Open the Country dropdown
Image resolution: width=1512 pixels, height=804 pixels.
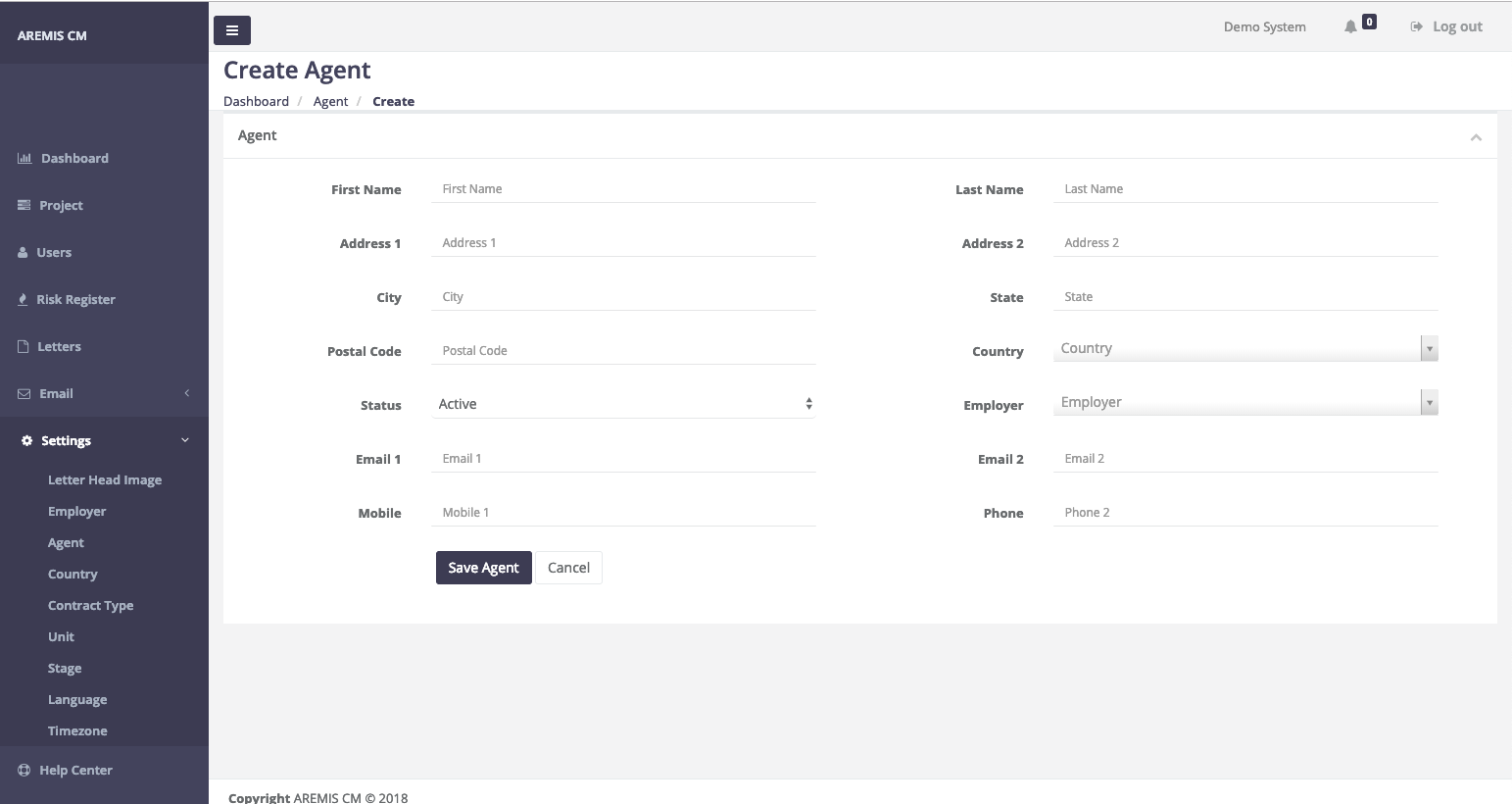click(x=1244, y=348)
